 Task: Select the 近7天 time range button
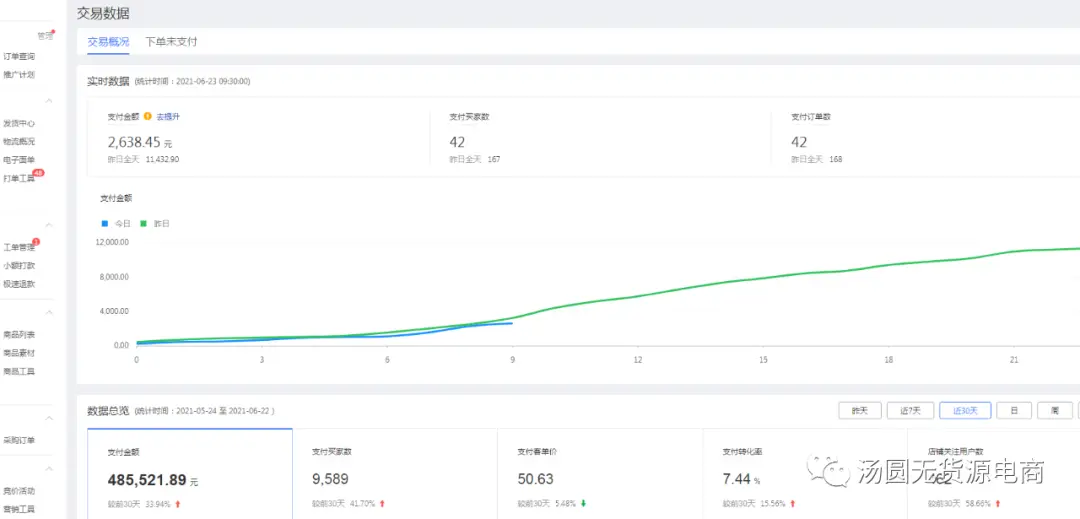click(909, 410)
